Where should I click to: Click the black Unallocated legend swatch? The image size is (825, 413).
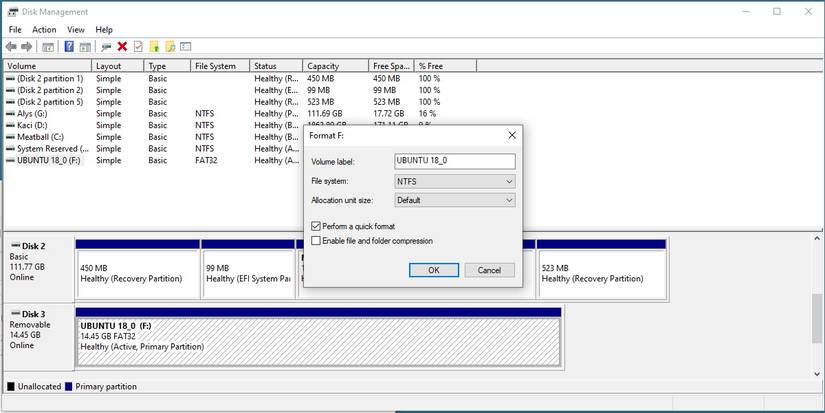click(11, 387)
